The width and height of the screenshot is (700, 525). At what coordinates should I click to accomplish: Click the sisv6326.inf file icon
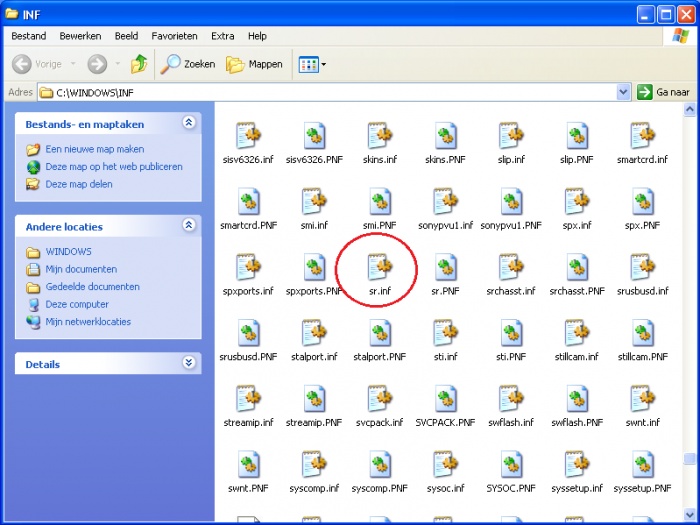click(x=248, y=136)
